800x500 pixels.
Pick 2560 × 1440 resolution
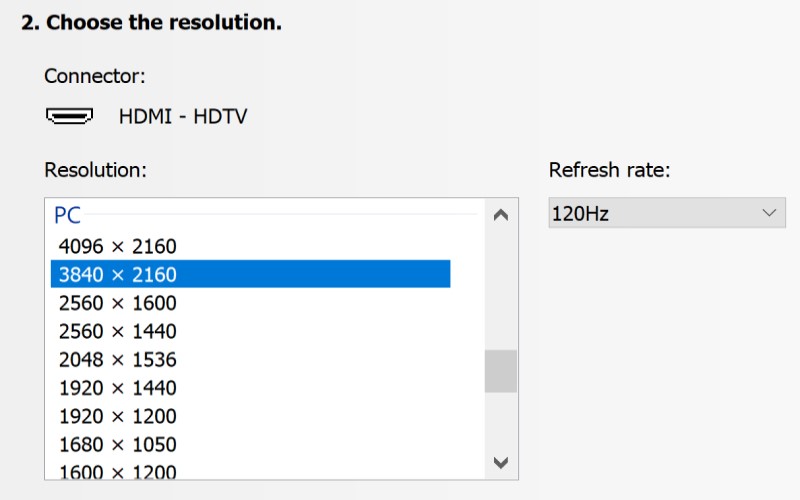click(x=117, y=331)
